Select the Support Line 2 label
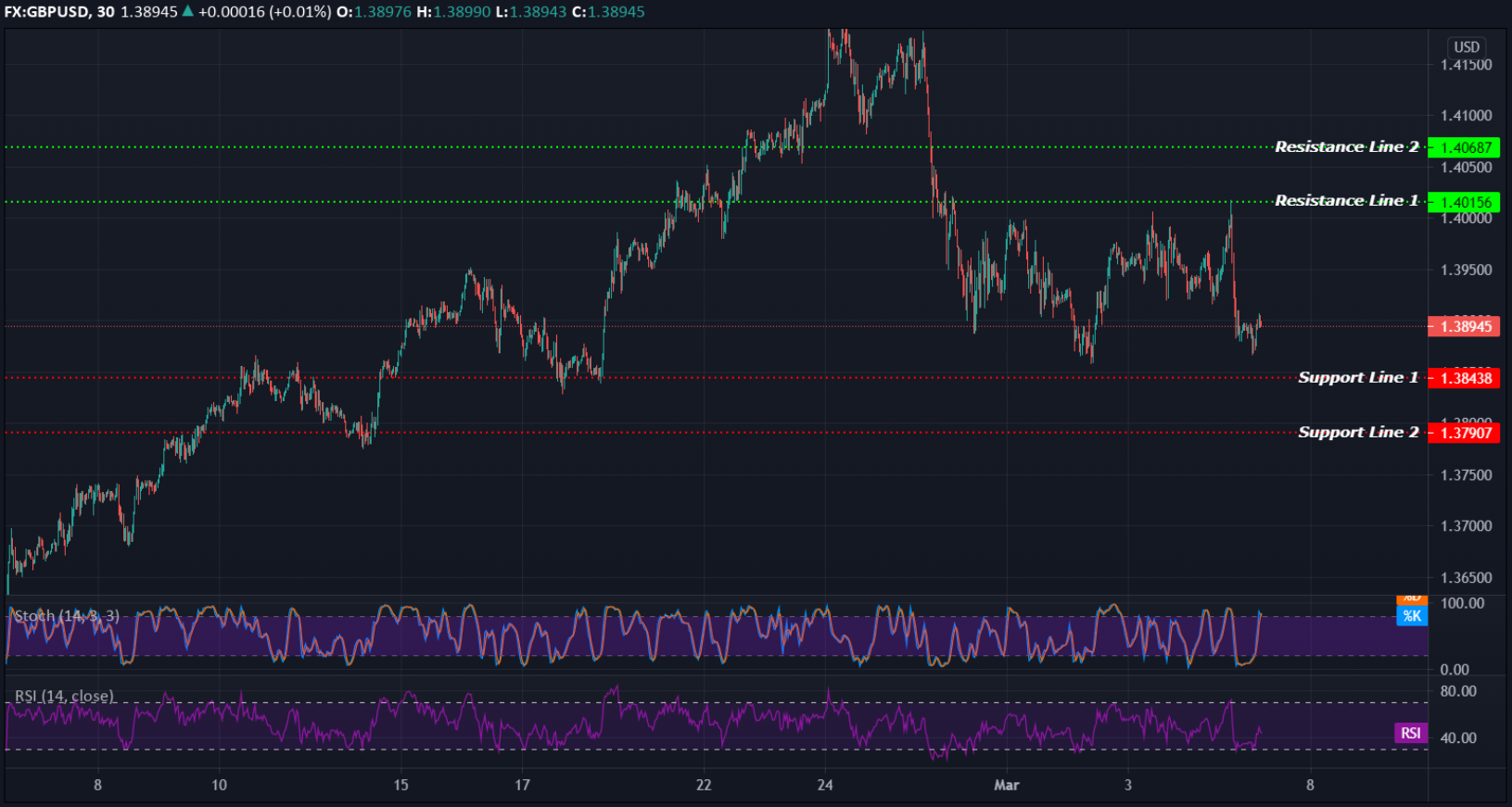Viewport: 1512px width, 807px height. click(1358, 432)
